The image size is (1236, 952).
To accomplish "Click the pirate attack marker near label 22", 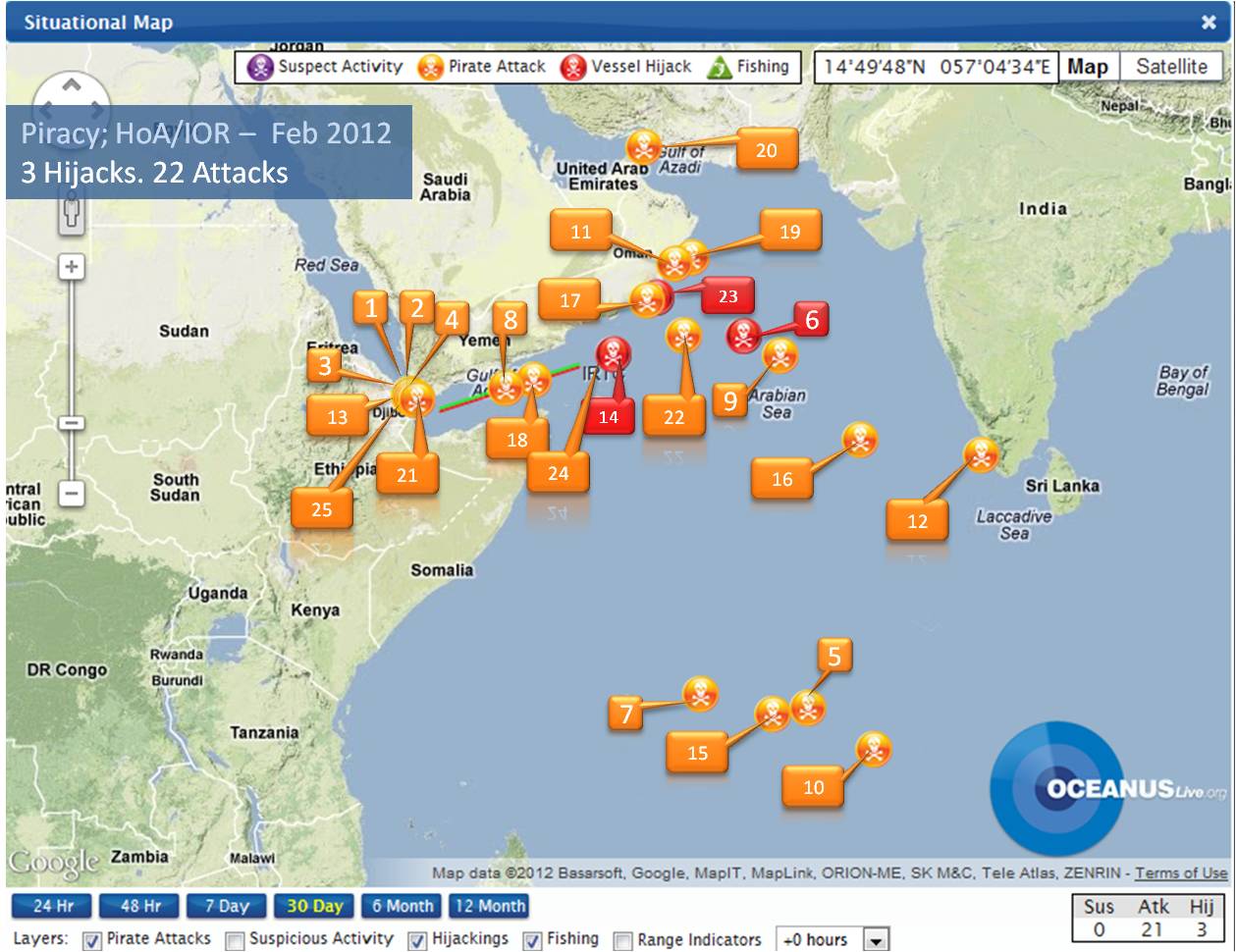I will 683,336.
